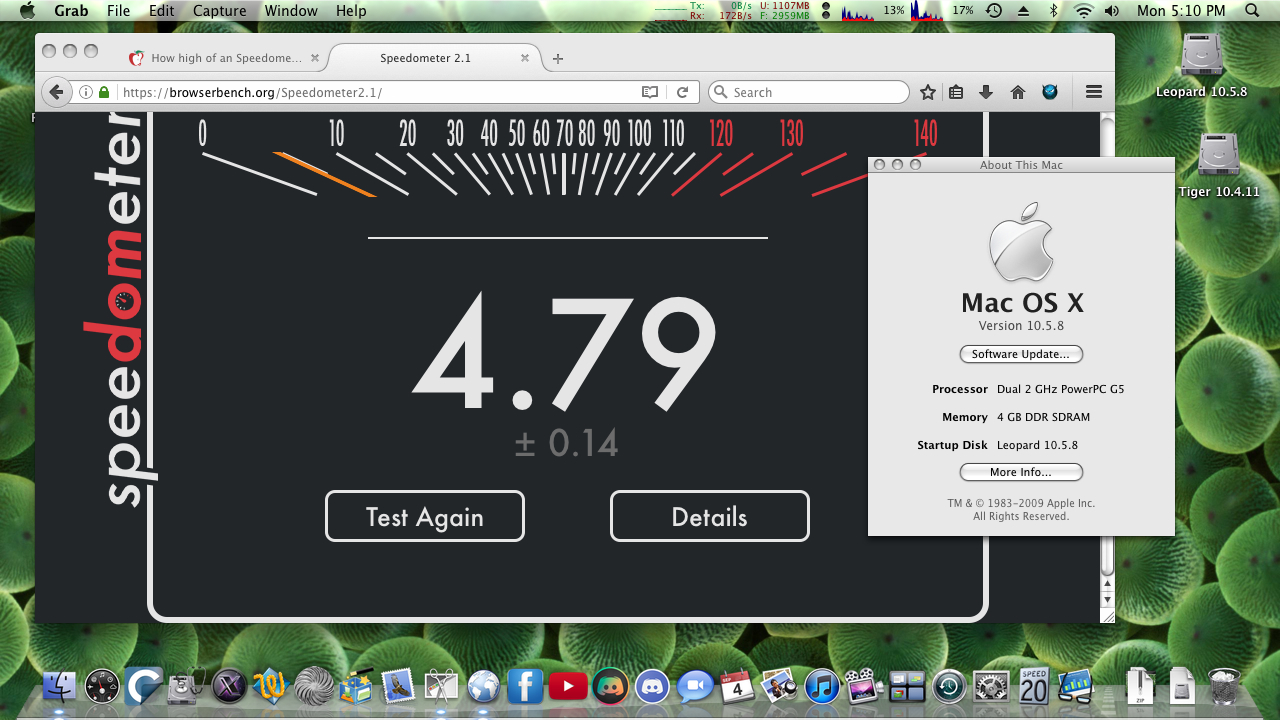Go back with the browser back arrow
This screenshot has height=720, width=1280.
57,92
